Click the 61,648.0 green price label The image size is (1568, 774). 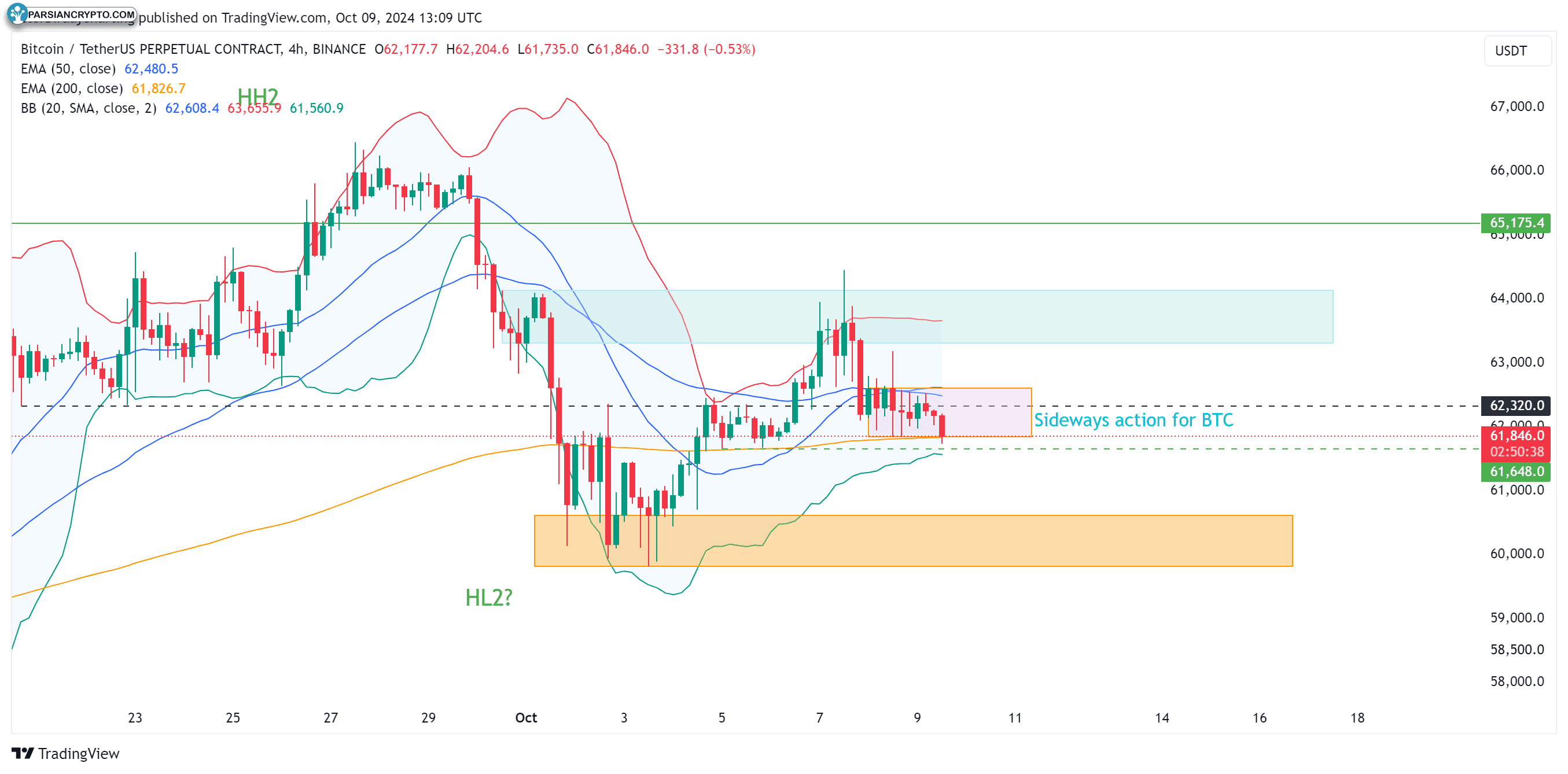[x=1517, y=471]
